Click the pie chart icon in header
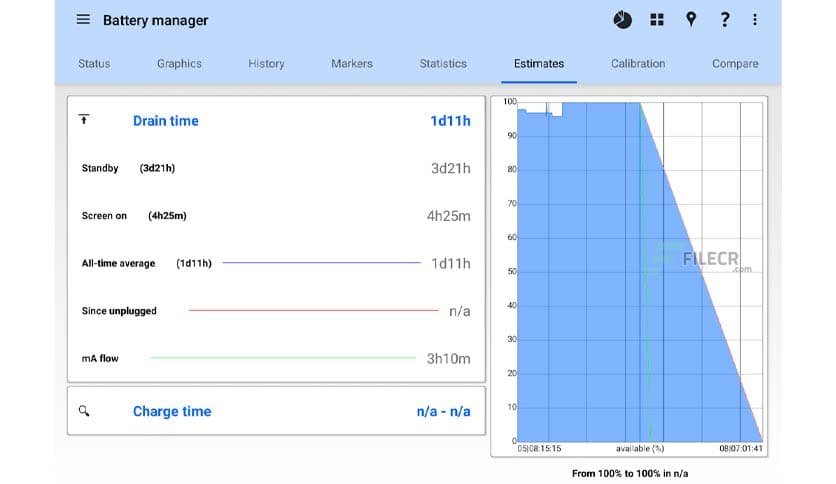 pos(622,20)
